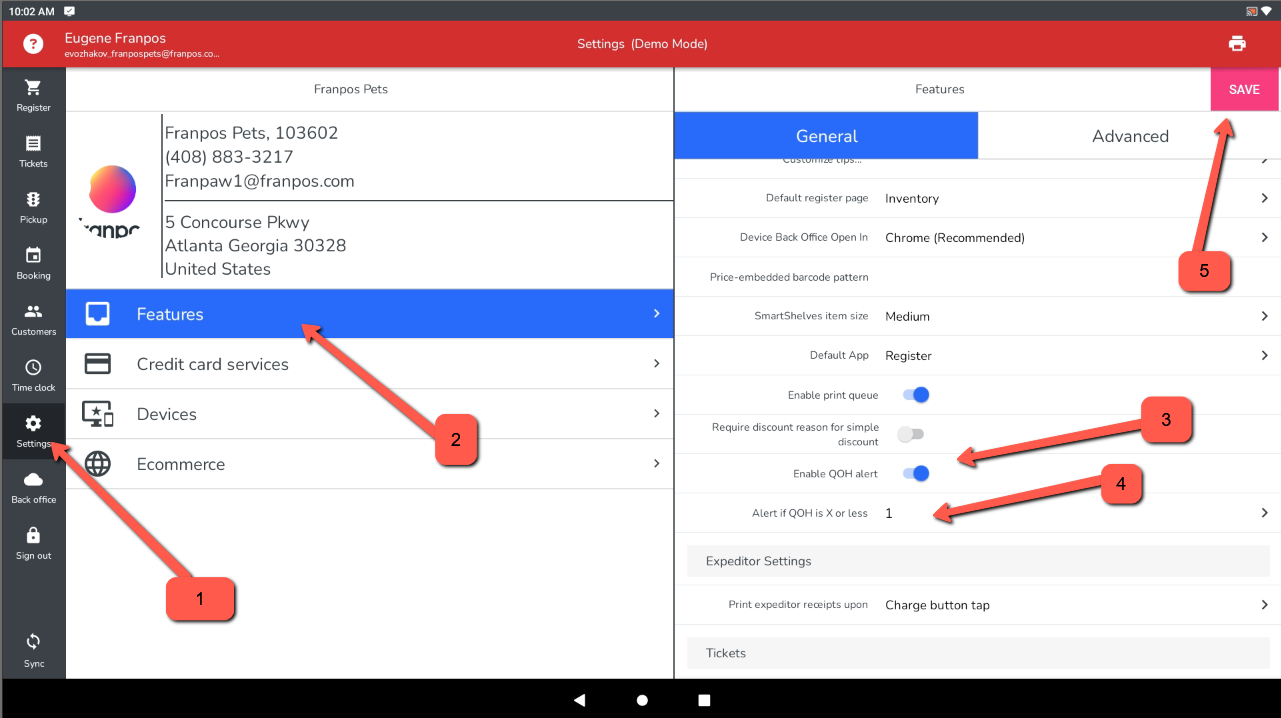The height and width of the screenshot is (718, 1281).
Task: Click the QOH alert value 1
Action: (889, 513)
